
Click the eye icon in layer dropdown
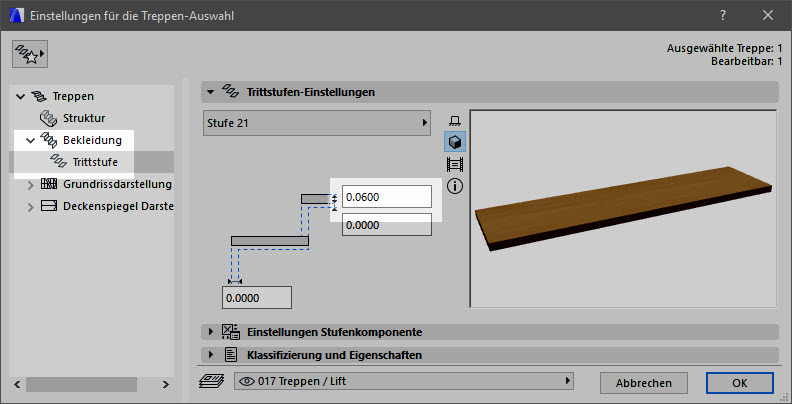click(246, 381)
